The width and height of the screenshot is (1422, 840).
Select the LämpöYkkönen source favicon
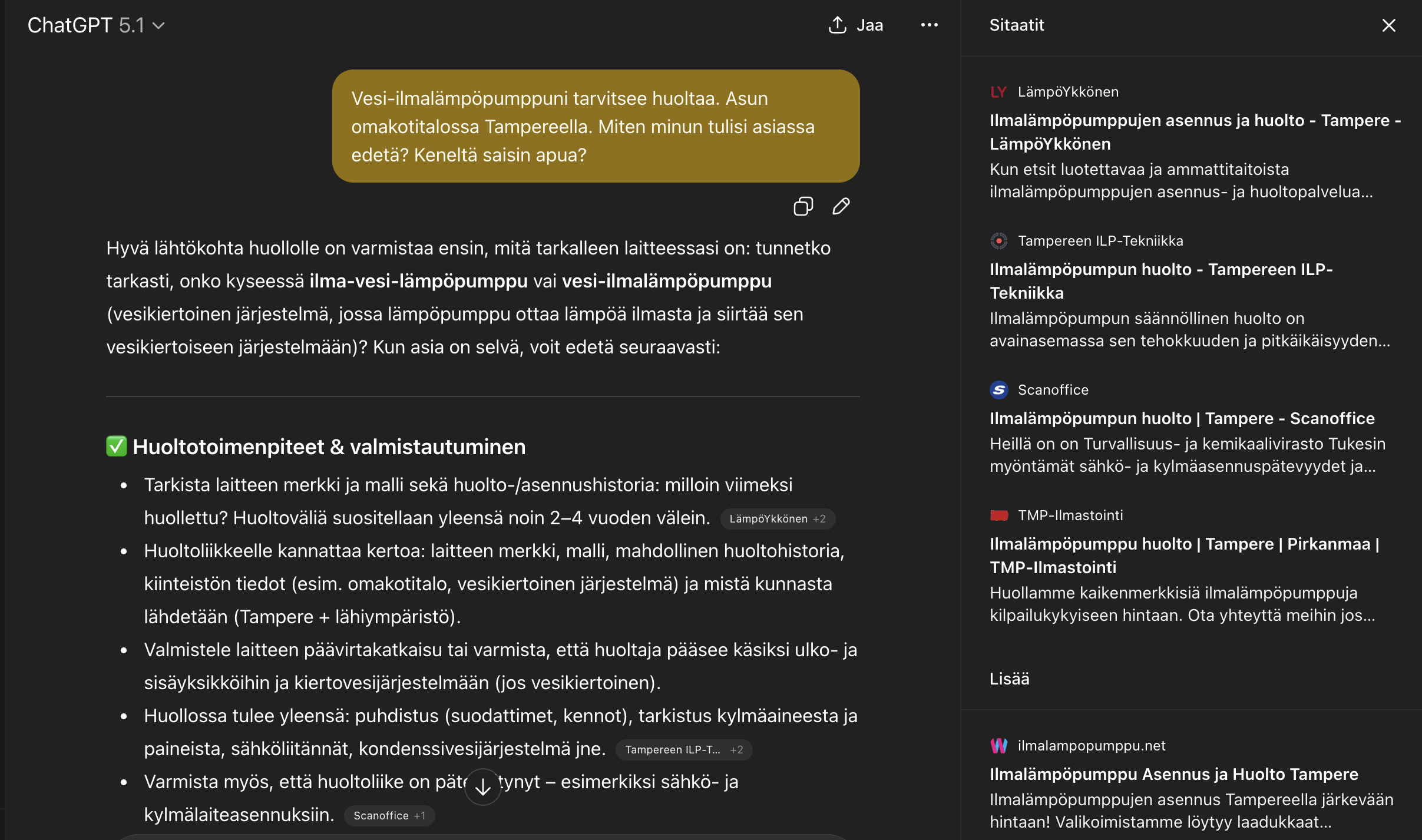pyautogui.click(x=998, y=91)
